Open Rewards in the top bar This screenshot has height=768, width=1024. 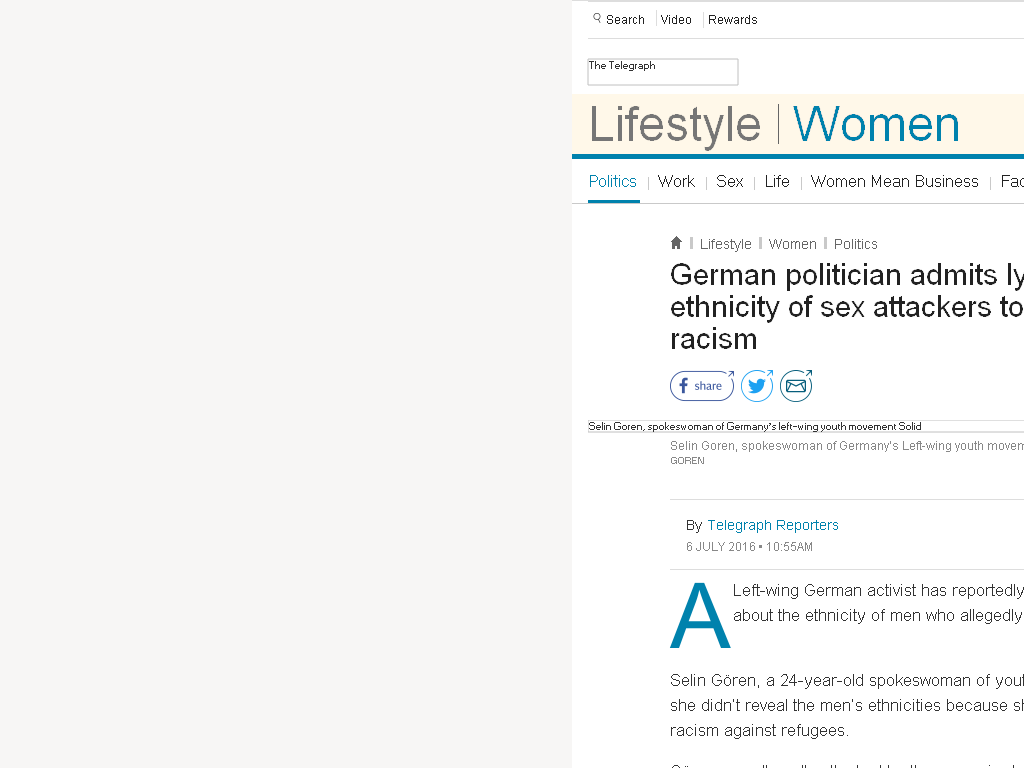pyautogui.click(x=732, y=20)
